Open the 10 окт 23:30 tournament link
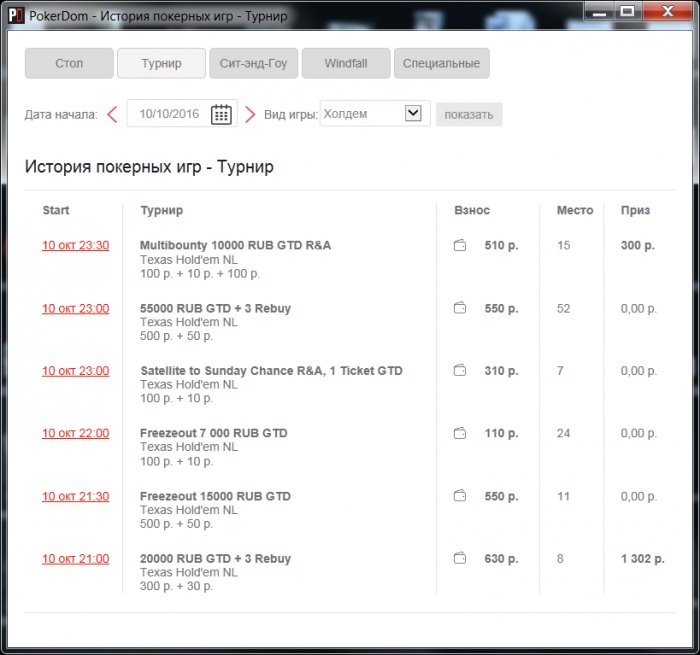The width and height of the screenshot is (700, 655). 75,246
